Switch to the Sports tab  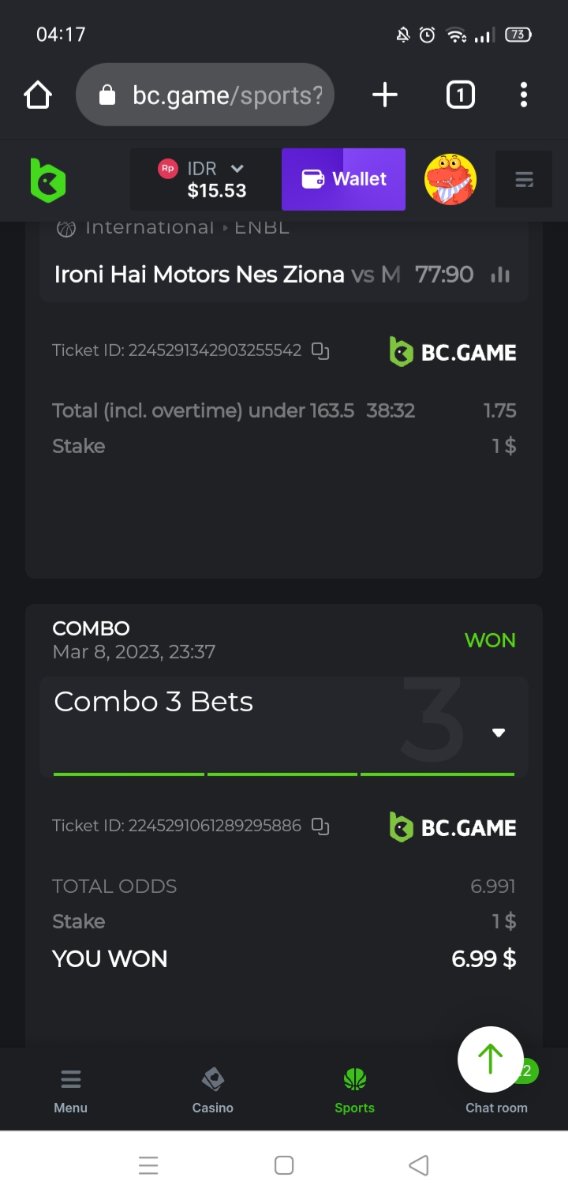click(355, 1091)
